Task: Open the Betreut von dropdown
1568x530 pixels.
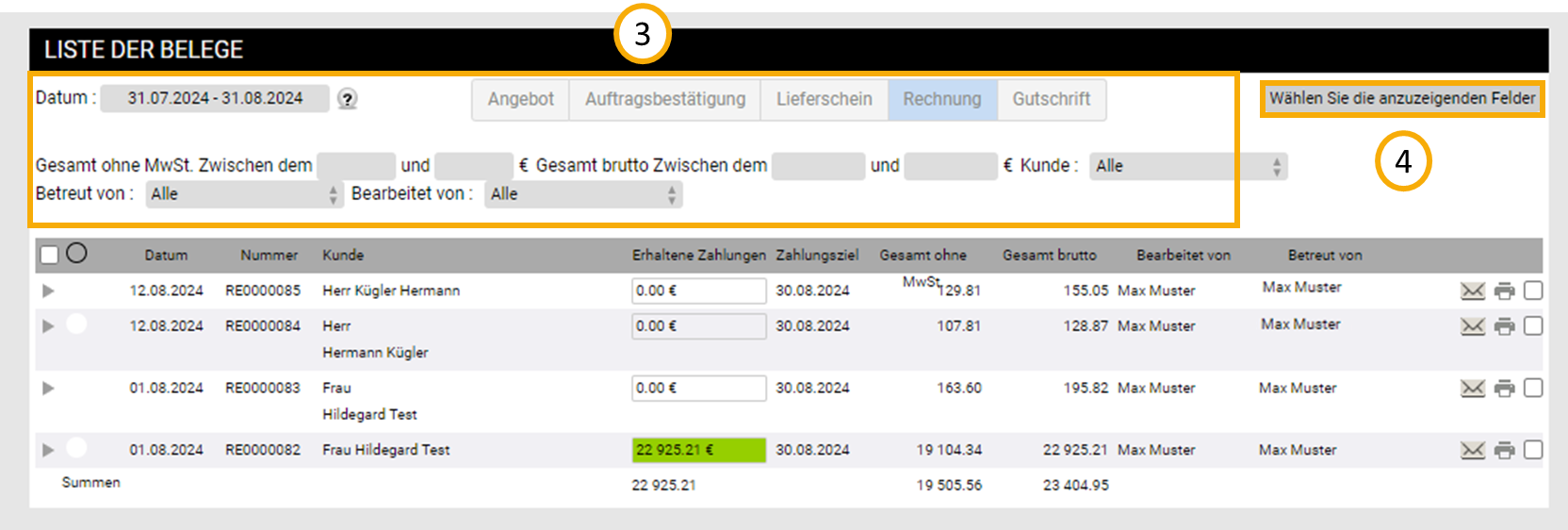Action: coord(242,194)
